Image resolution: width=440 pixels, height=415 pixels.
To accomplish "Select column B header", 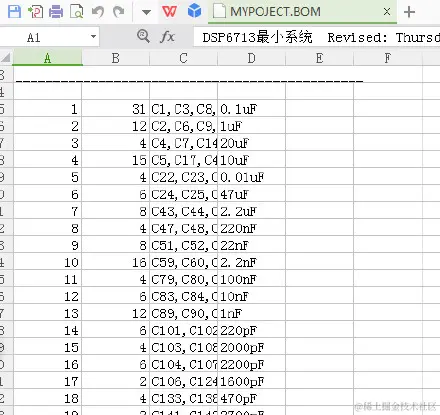I will coord(116,58).
